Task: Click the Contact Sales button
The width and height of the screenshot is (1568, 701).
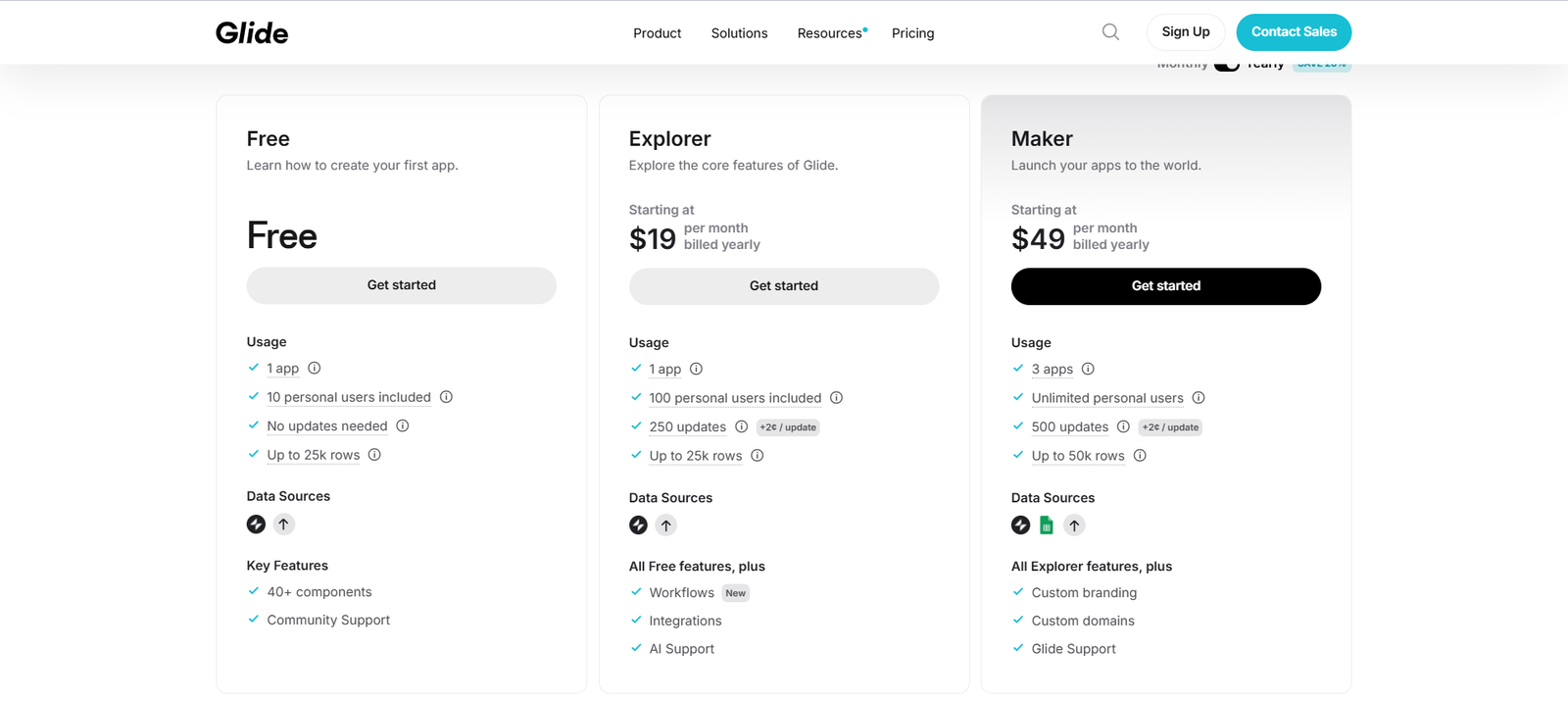Action: point(1294,32)
